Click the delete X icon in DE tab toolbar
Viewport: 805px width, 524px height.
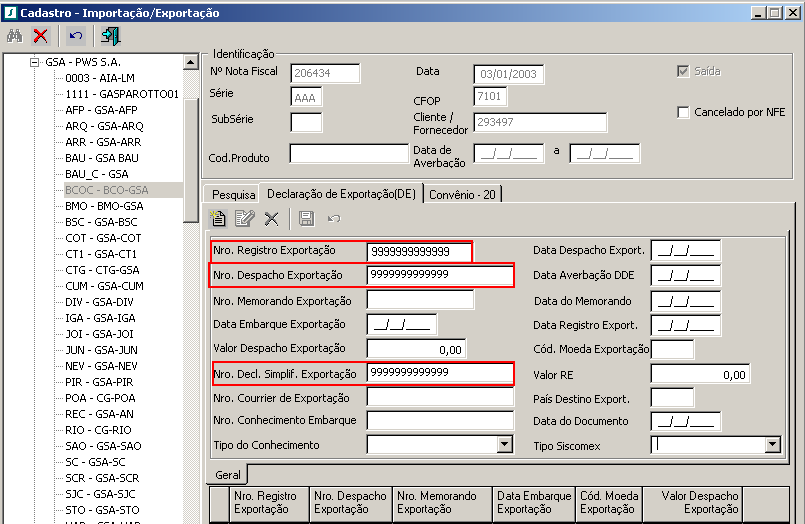coord(271,218)
